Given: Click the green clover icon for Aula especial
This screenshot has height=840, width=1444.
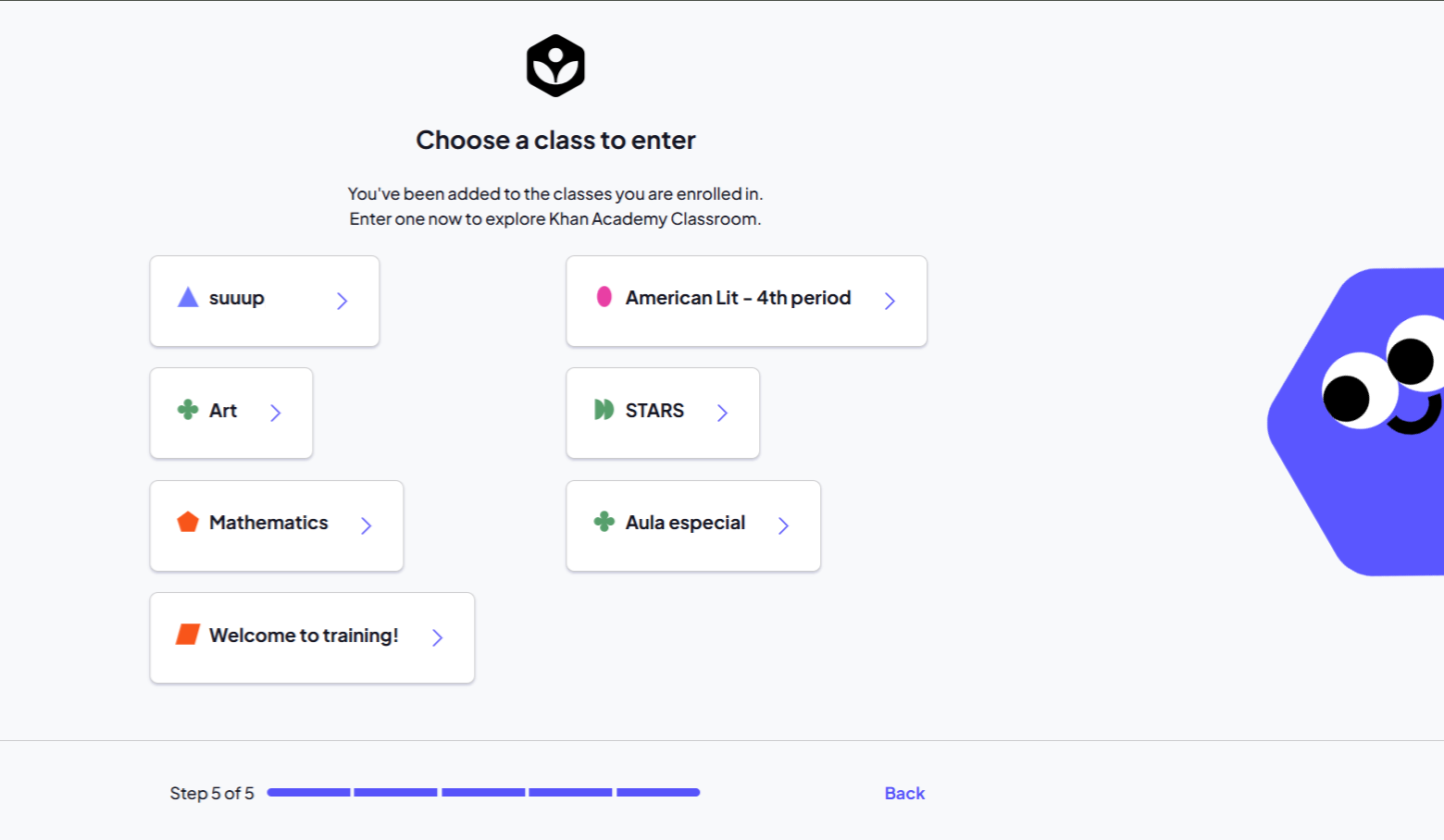Looking at the screenshot, I should click(x=604, y=522).
